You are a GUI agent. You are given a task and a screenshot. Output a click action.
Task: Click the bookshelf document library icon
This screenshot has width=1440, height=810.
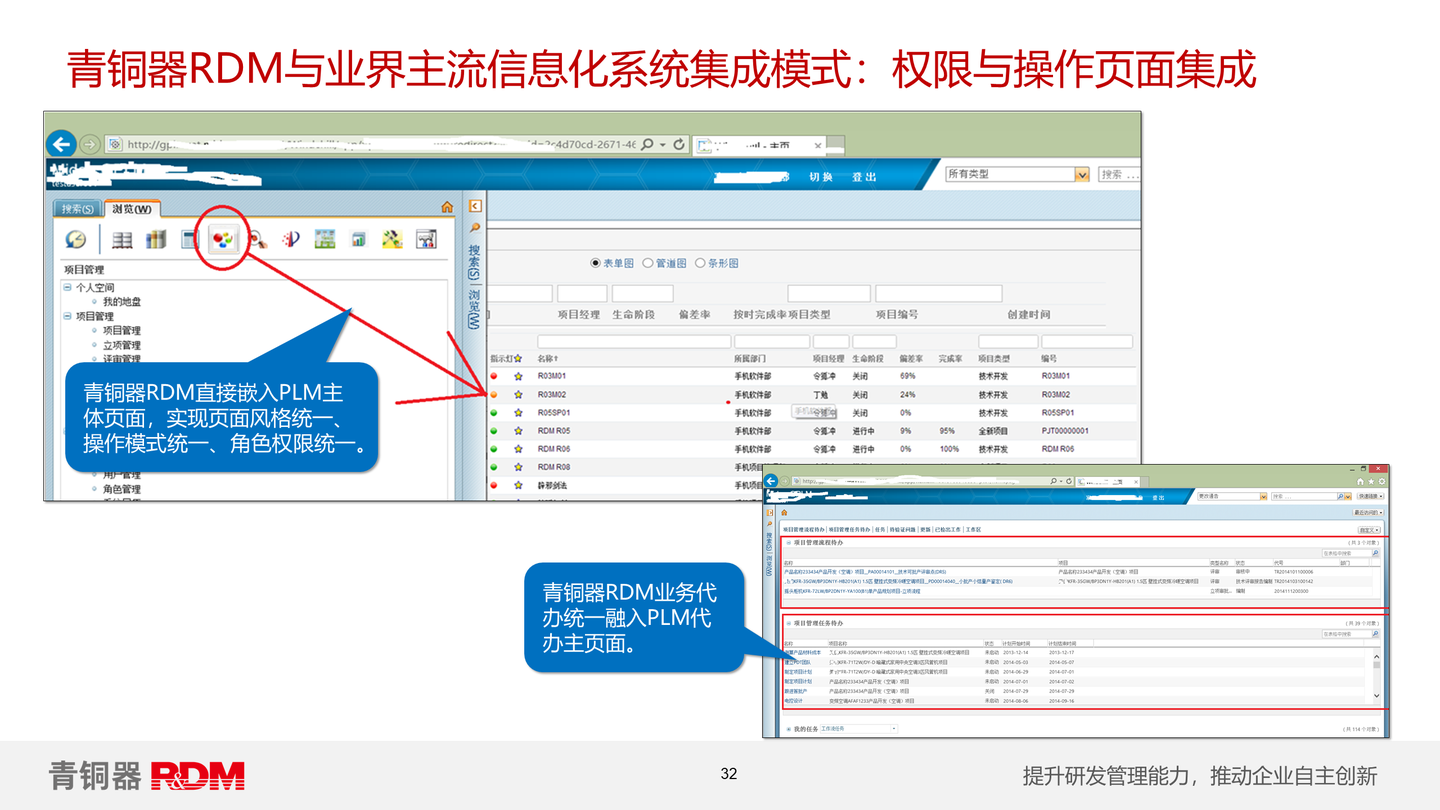(154, 238)
